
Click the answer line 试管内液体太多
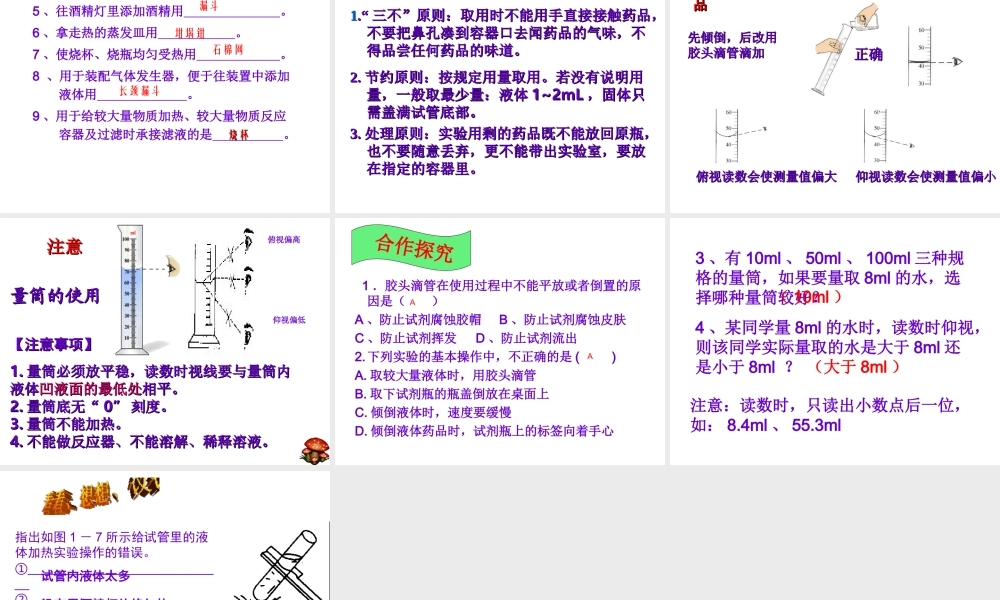tap(85, 576)
